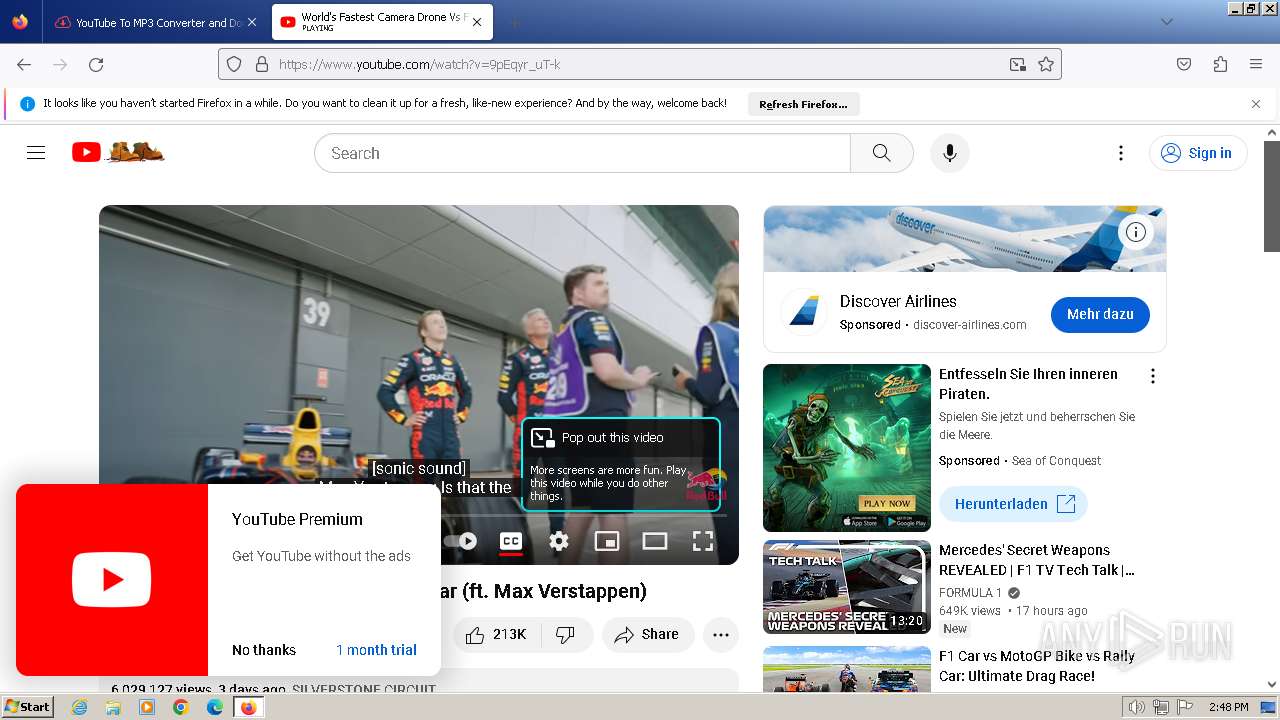Reload the current page
Image resolution: width=1280 pixels, height=720 pixels.
pyautogui.click(x=96, y=64)
